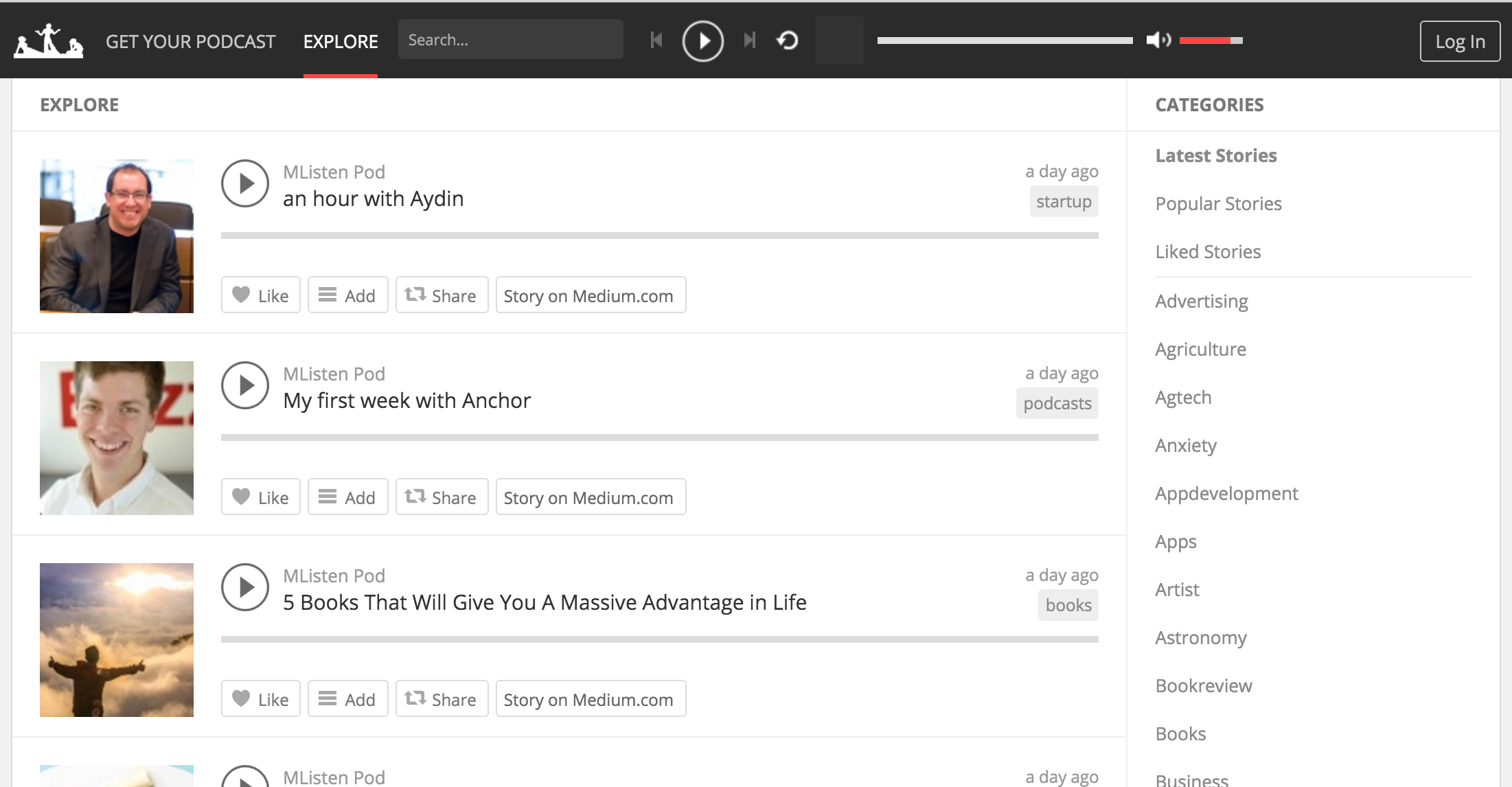Click the site logo in header
Viewport: 1512px width, 787px height.
click(x=49, y=41)
